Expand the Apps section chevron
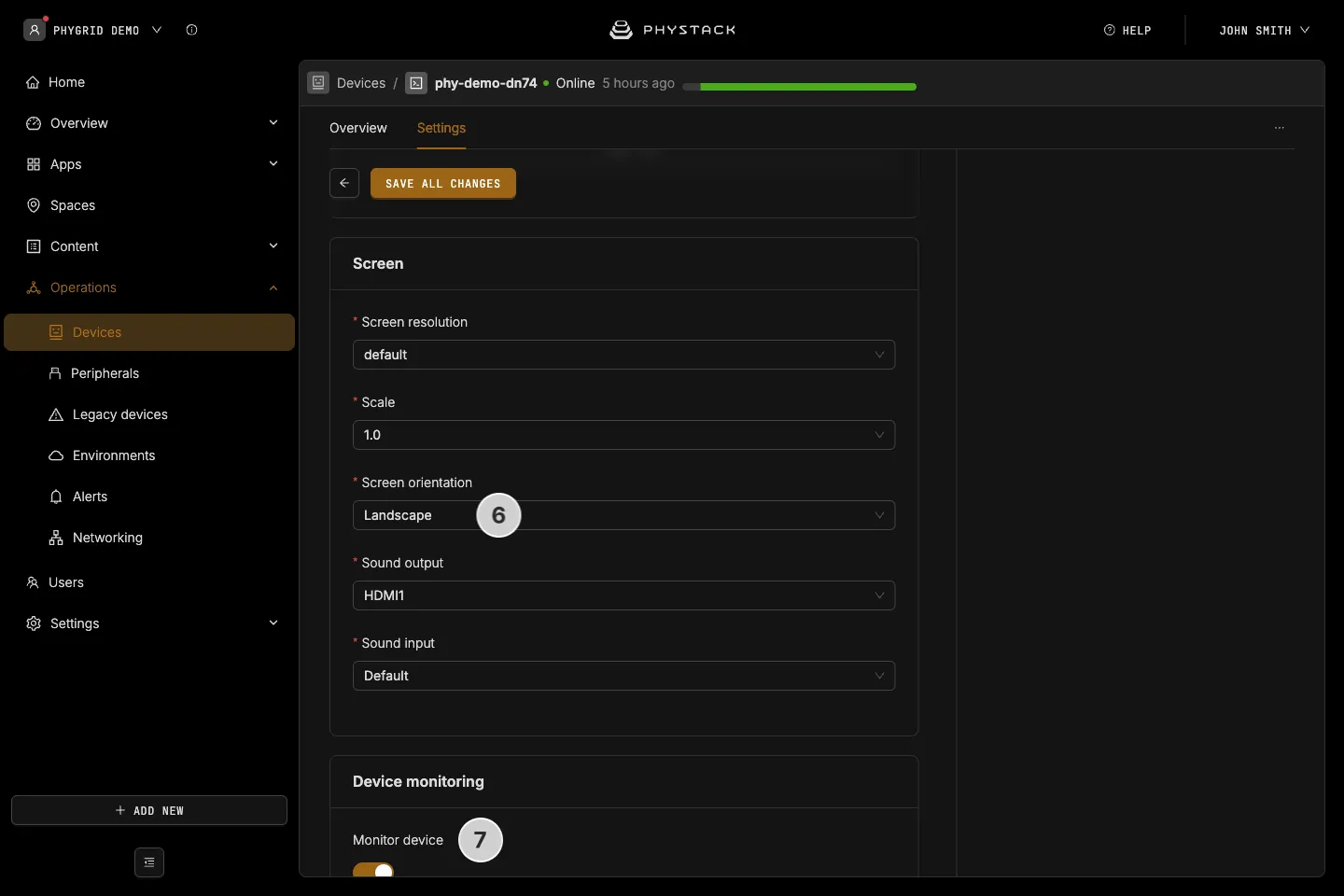The width and height of the screenshot is (1344, 896). pos(273,164)
